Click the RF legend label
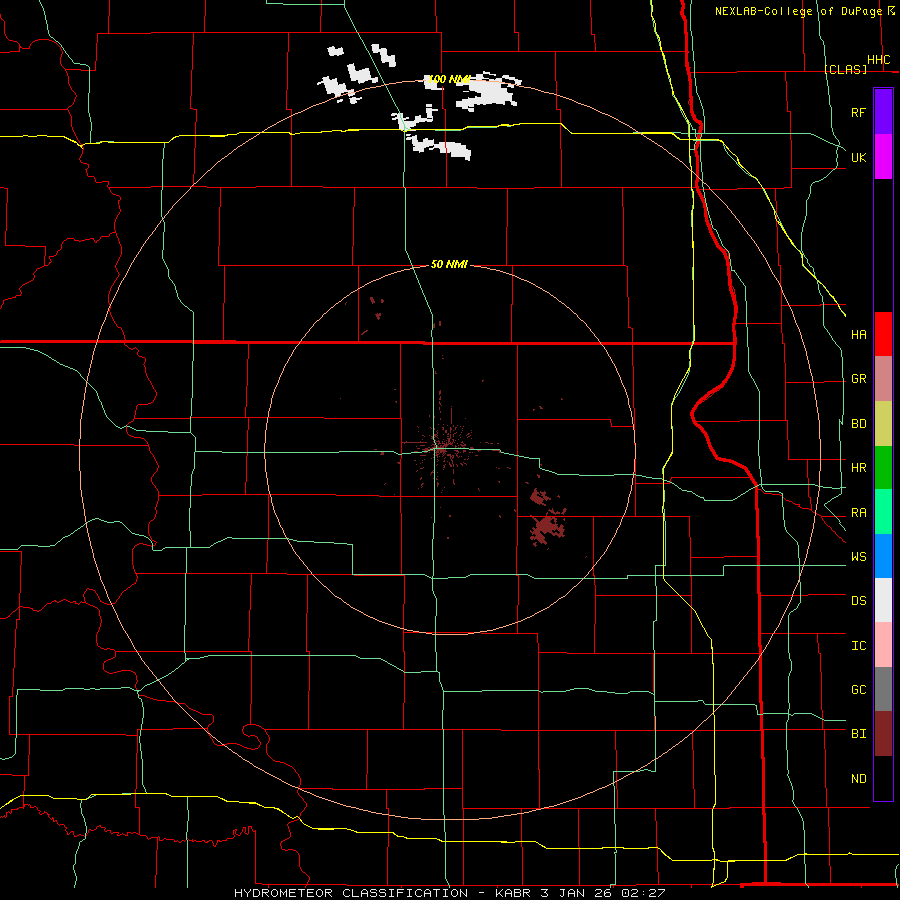The image size is (900, 900). [858, 113]
